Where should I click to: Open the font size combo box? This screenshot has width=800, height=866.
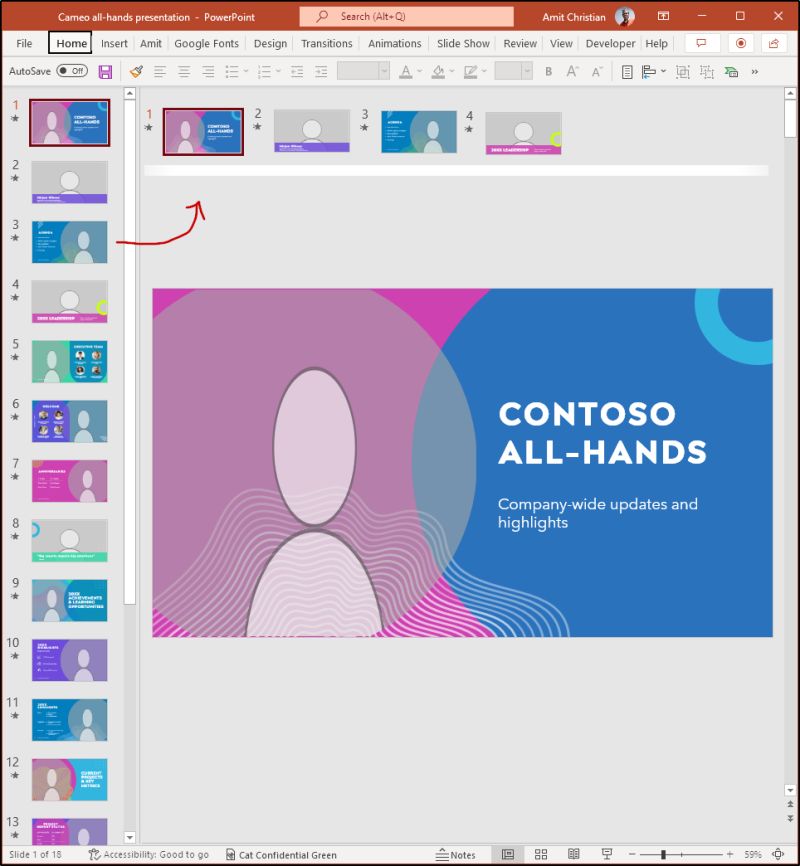click(513, 71)
